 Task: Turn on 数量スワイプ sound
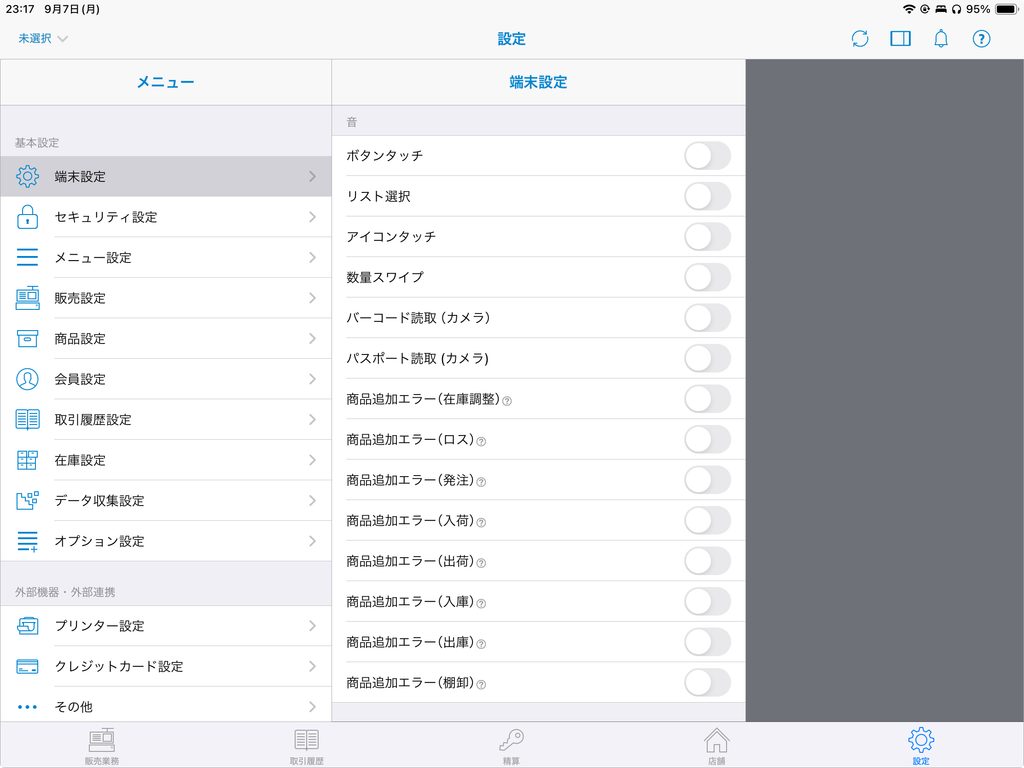coord(707,278)
